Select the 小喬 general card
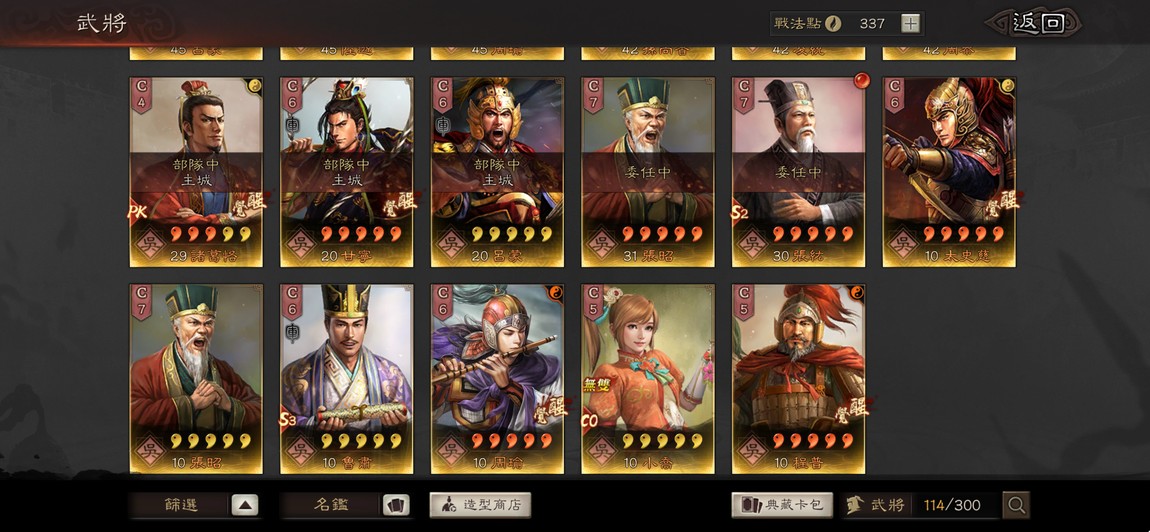Viewport: 1150px width, 532px height. pyautogui.click(x=648, y=379)
